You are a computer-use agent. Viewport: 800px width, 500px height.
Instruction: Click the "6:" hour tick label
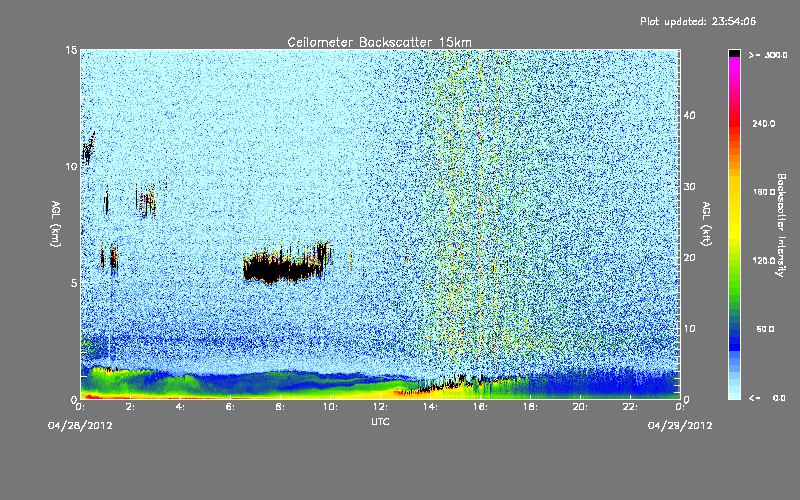tap(230, 407)
